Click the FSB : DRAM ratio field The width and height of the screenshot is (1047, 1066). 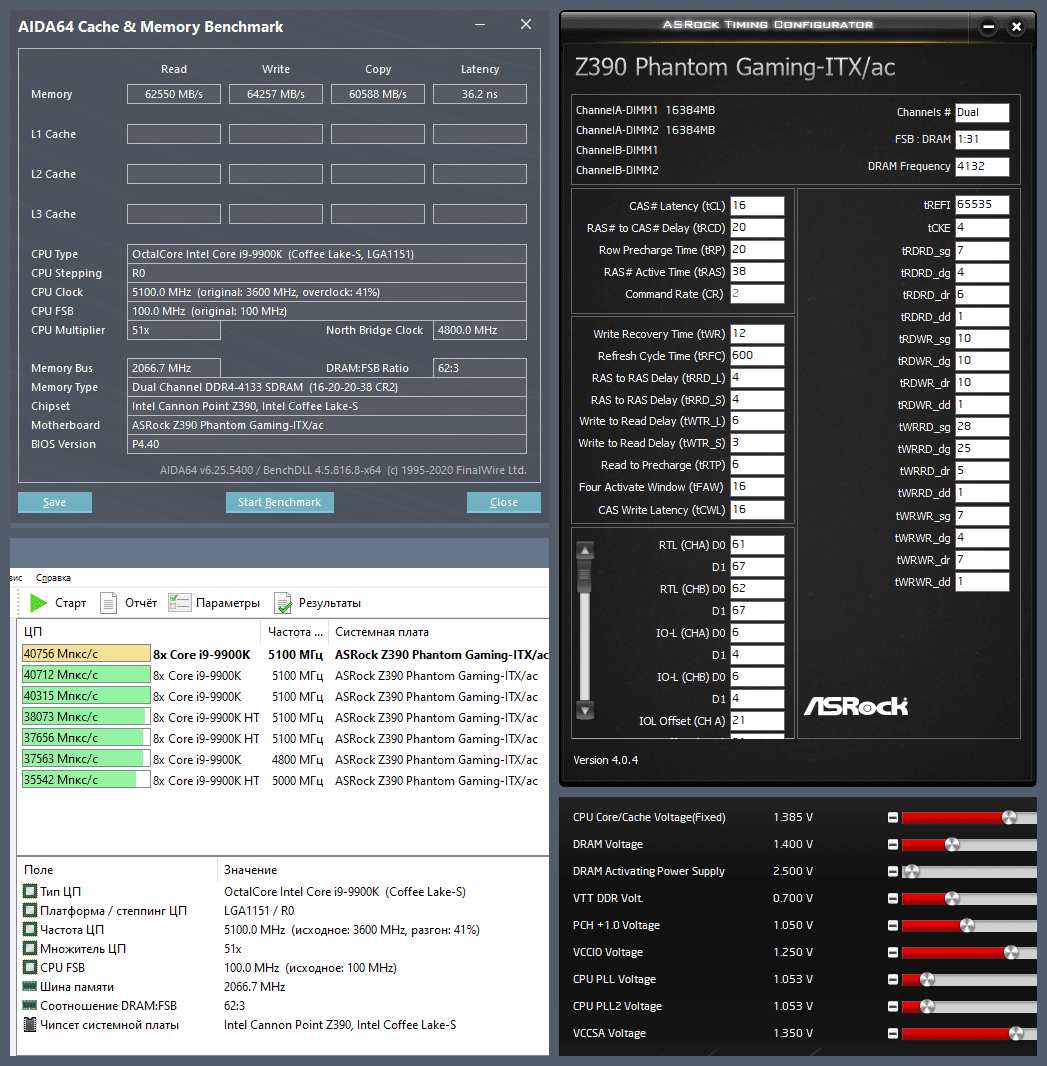coord(982,139)
